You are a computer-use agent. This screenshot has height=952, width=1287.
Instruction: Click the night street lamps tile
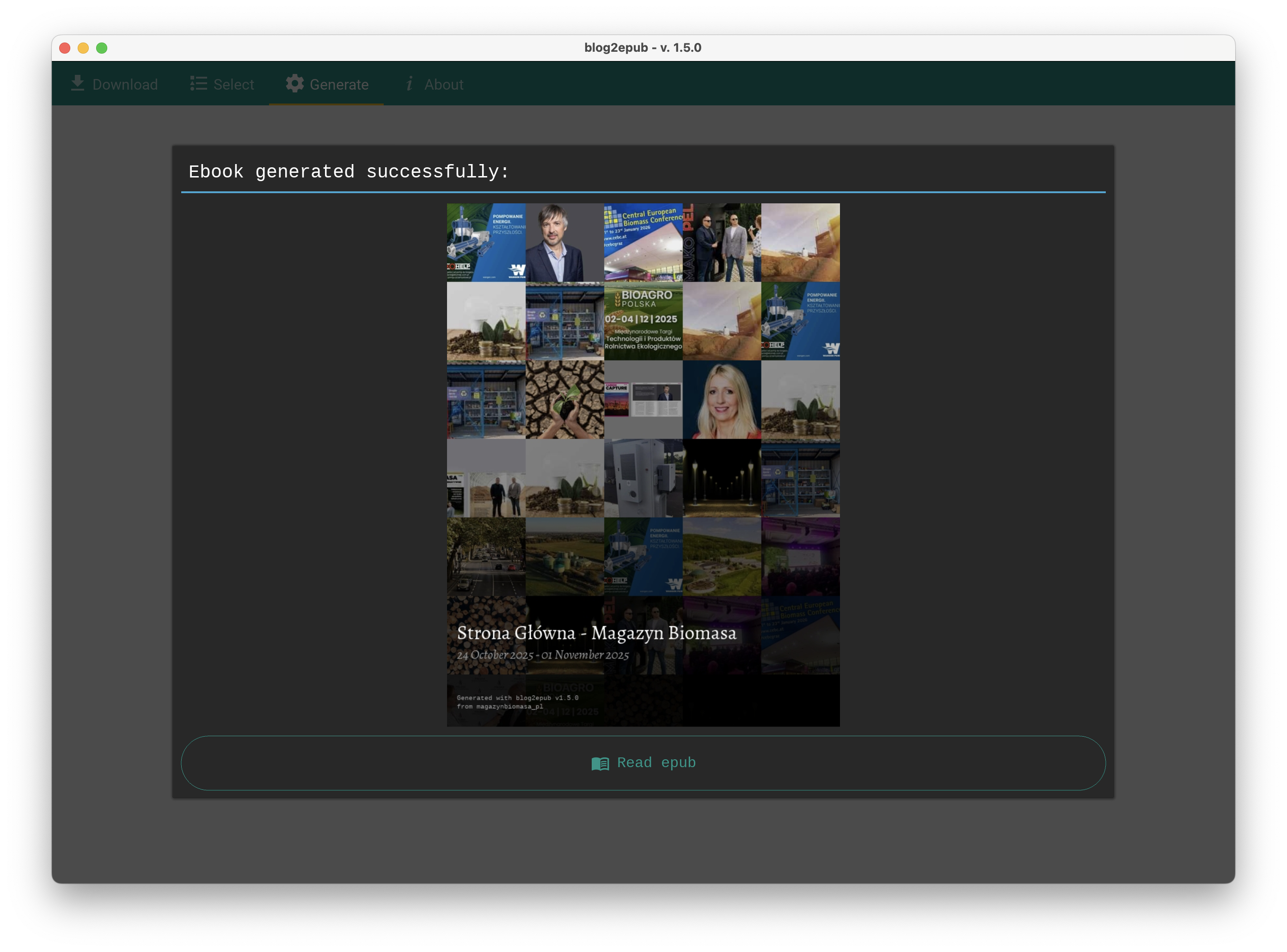(722, 478)
